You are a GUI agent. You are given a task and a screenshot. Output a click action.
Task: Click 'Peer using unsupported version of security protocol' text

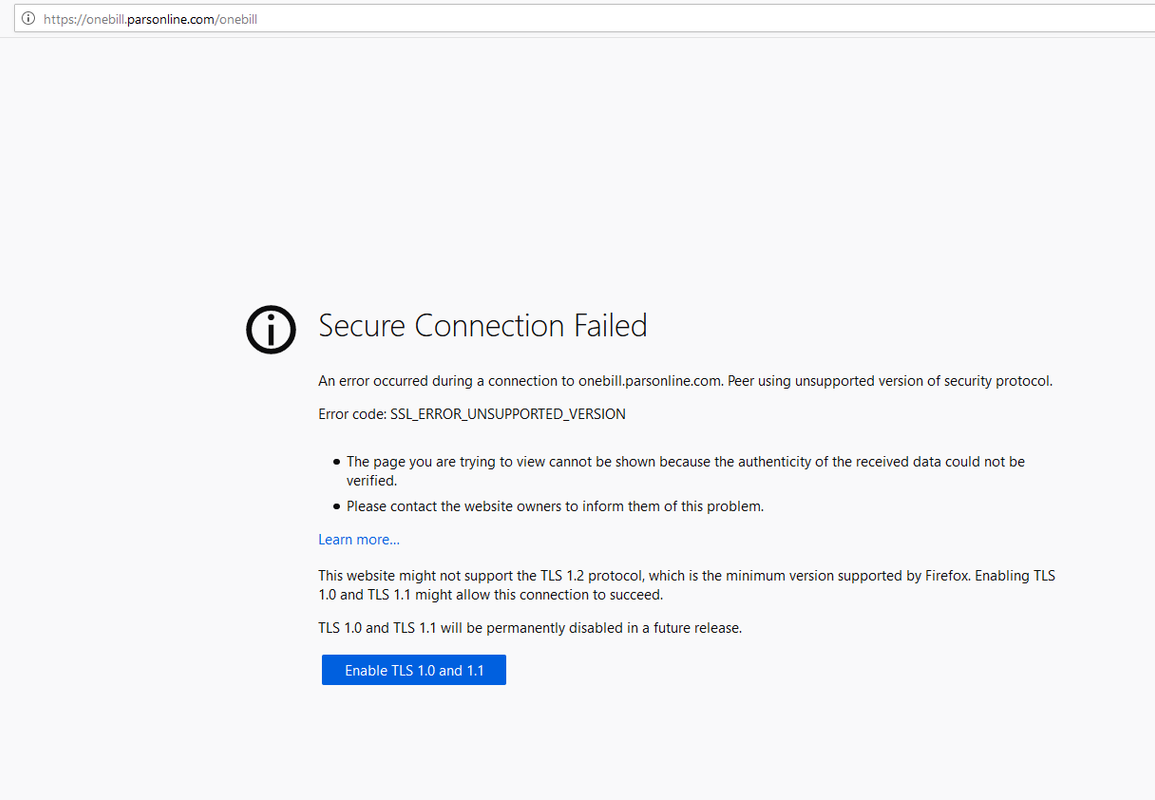(x=890, y=381)
